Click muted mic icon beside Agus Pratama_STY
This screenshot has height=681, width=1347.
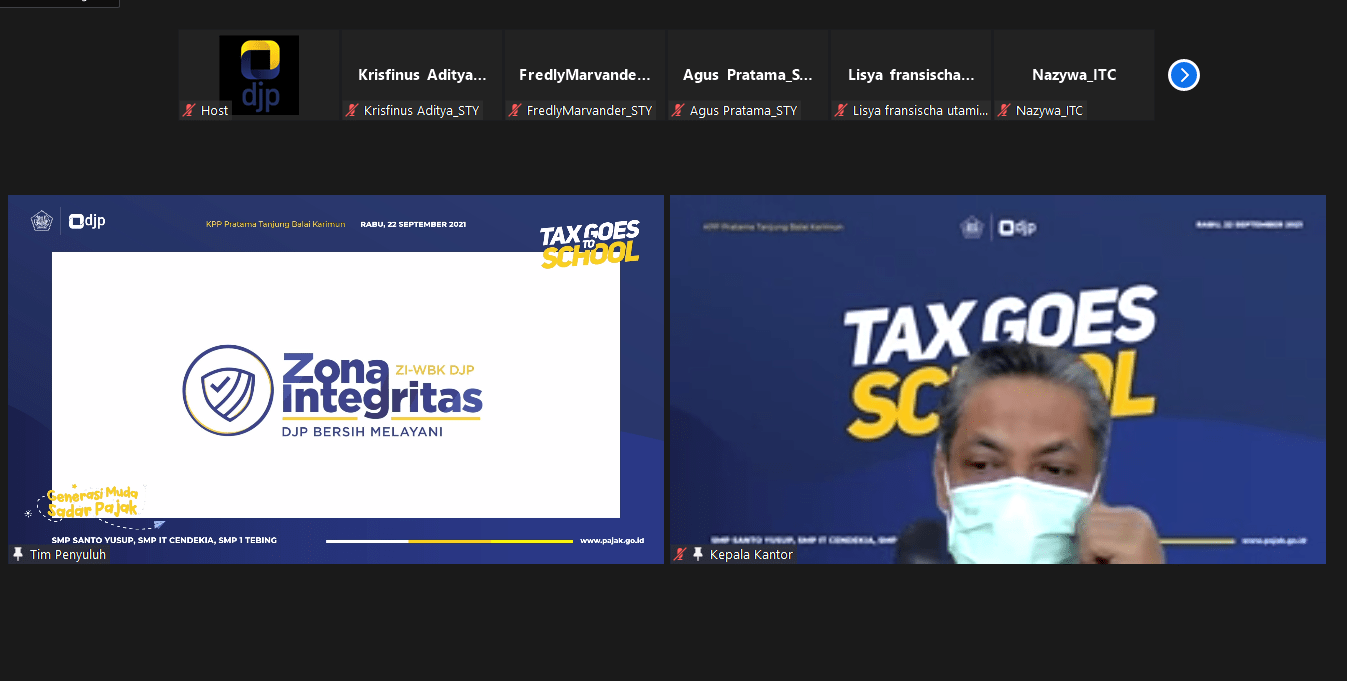[678, 111]
